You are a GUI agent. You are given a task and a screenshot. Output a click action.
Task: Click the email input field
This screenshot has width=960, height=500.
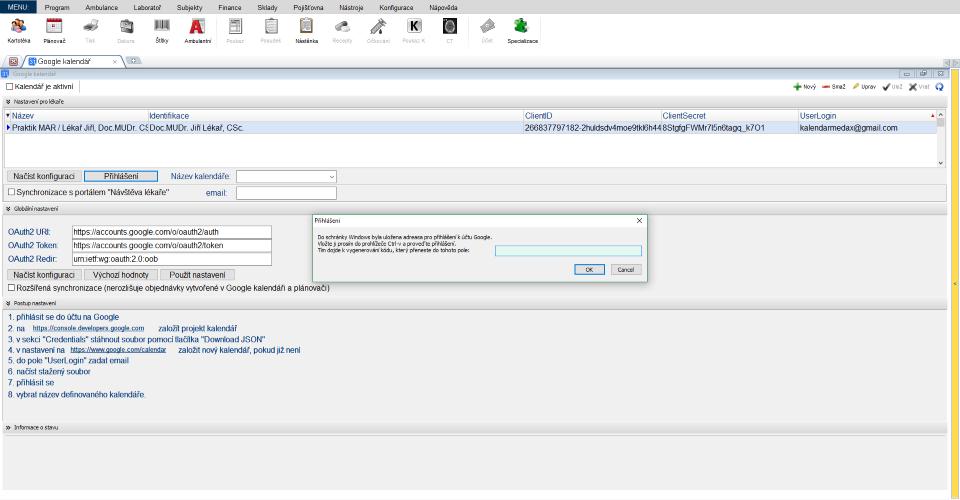(x=286, y=193)
